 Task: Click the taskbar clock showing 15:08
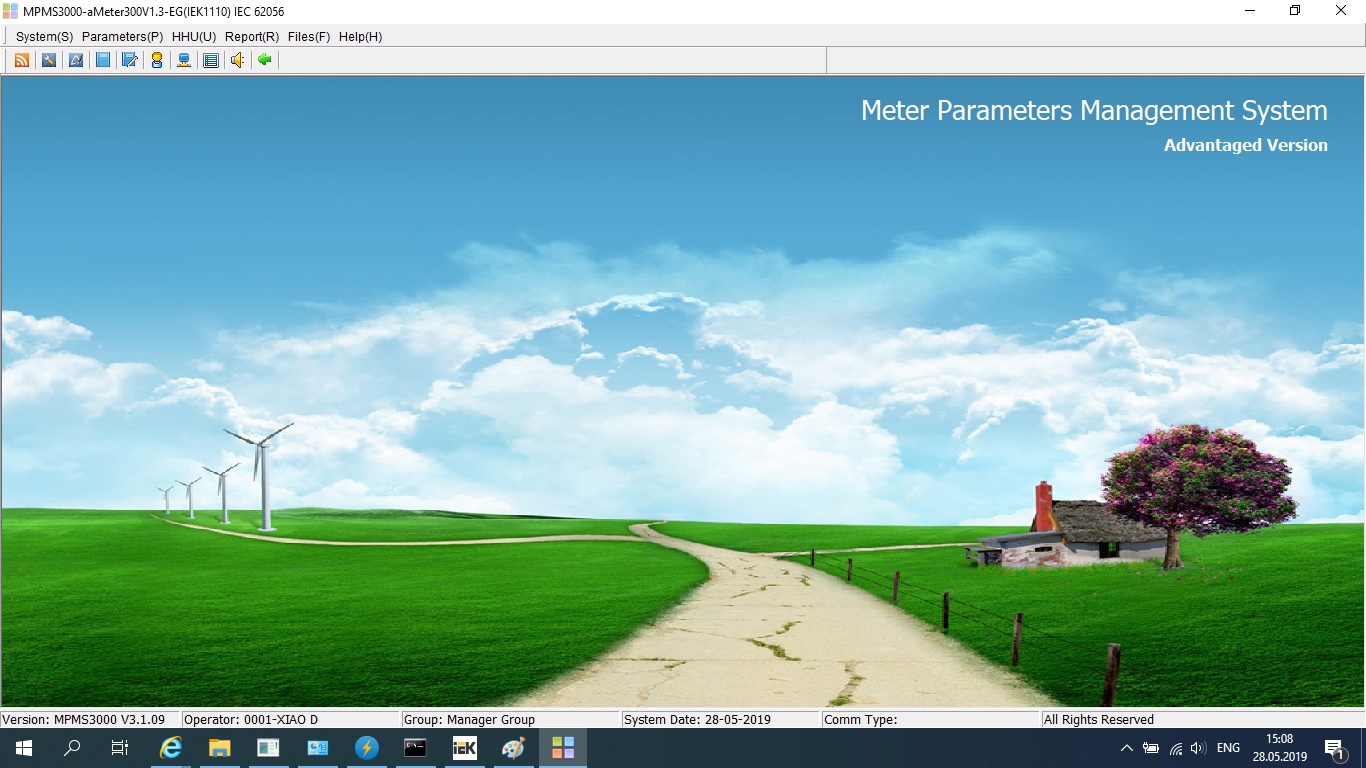pos(1279,748)
